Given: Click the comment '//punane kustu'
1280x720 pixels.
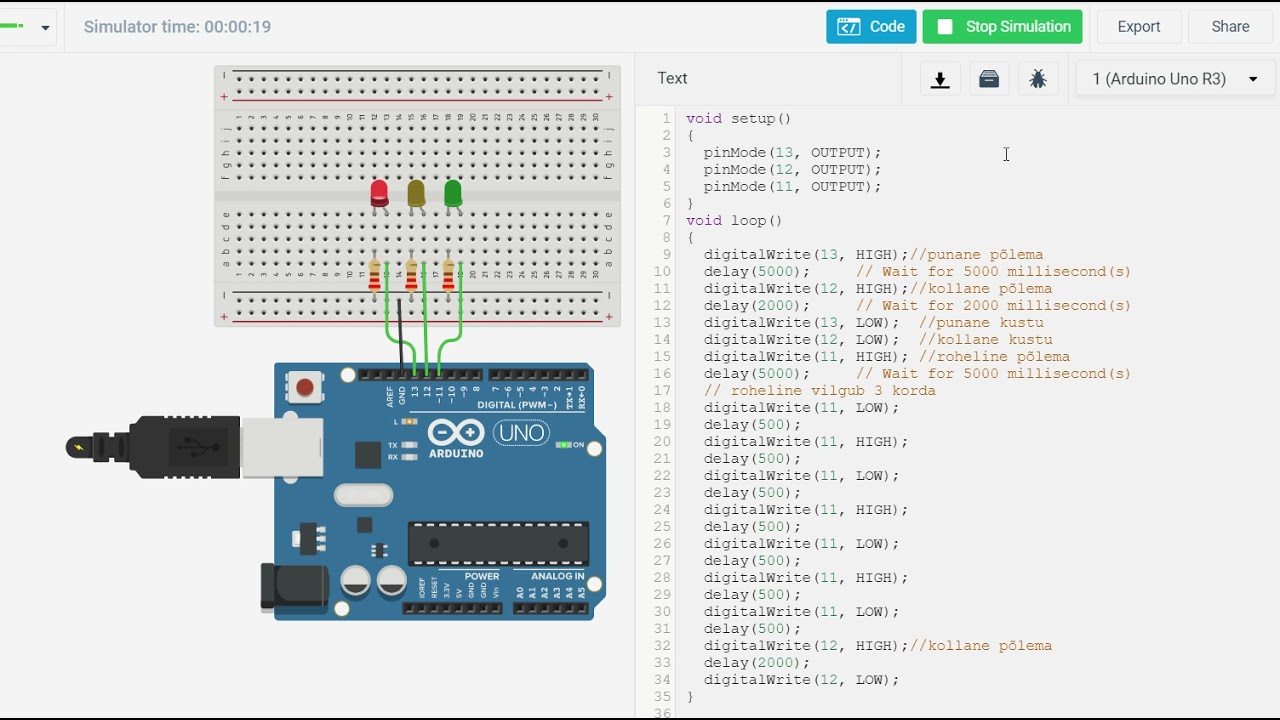Looking at the screenshot, I should (981, 322).
